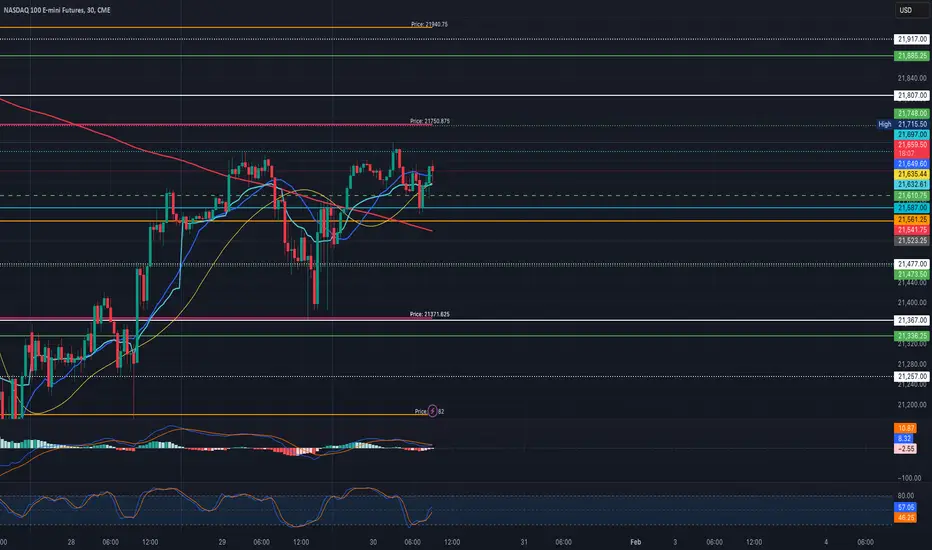
Task: Click the High 21,715.50 price label
Action: coord(903,124)
